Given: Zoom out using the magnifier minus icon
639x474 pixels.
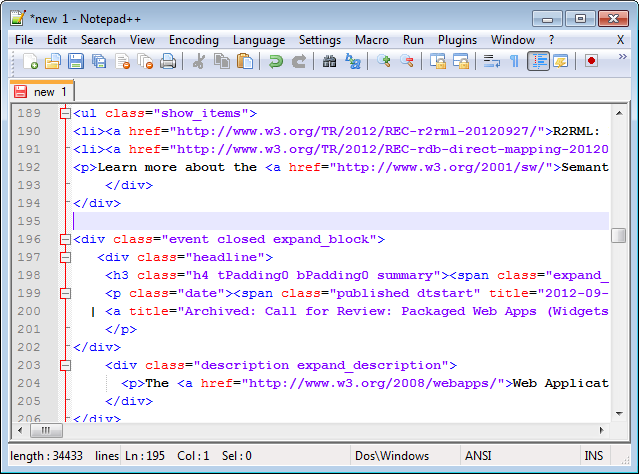Looking at the screenshot, I should click(x=407, y=62).
